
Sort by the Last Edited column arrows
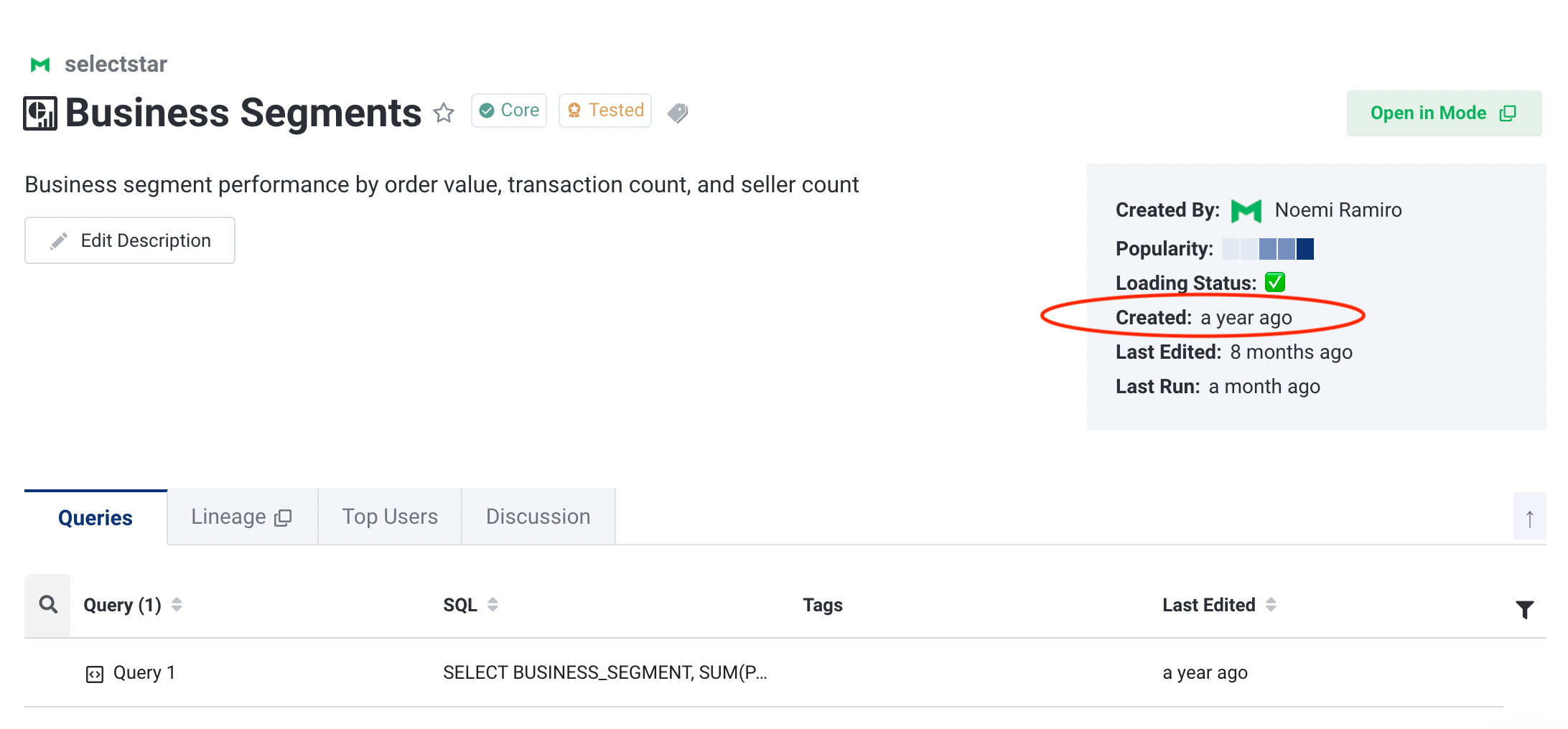pos(1271,605)
